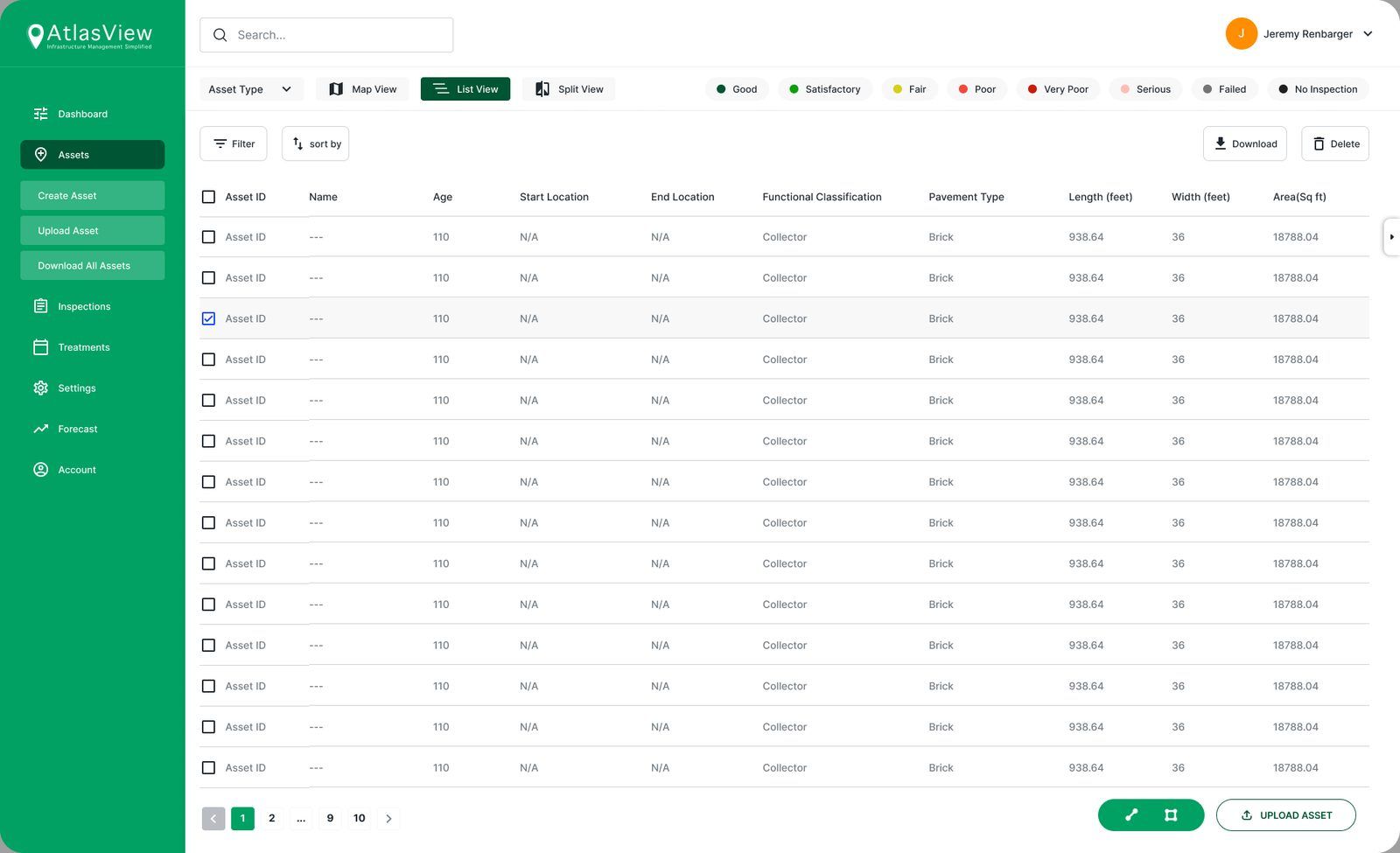Open the Filter funnel control
This screenshot has width=1400, height=853.
point(234,143)
